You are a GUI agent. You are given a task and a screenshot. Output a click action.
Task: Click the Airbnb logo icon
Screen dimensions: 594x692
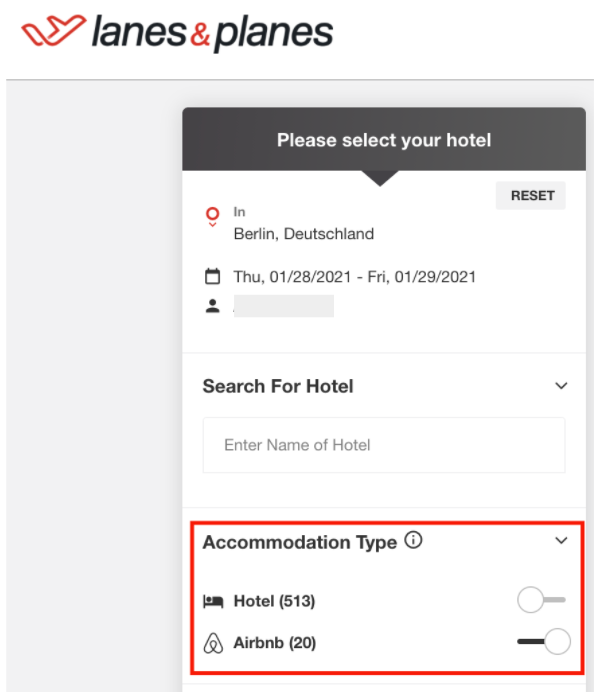[x=213, y=643]
